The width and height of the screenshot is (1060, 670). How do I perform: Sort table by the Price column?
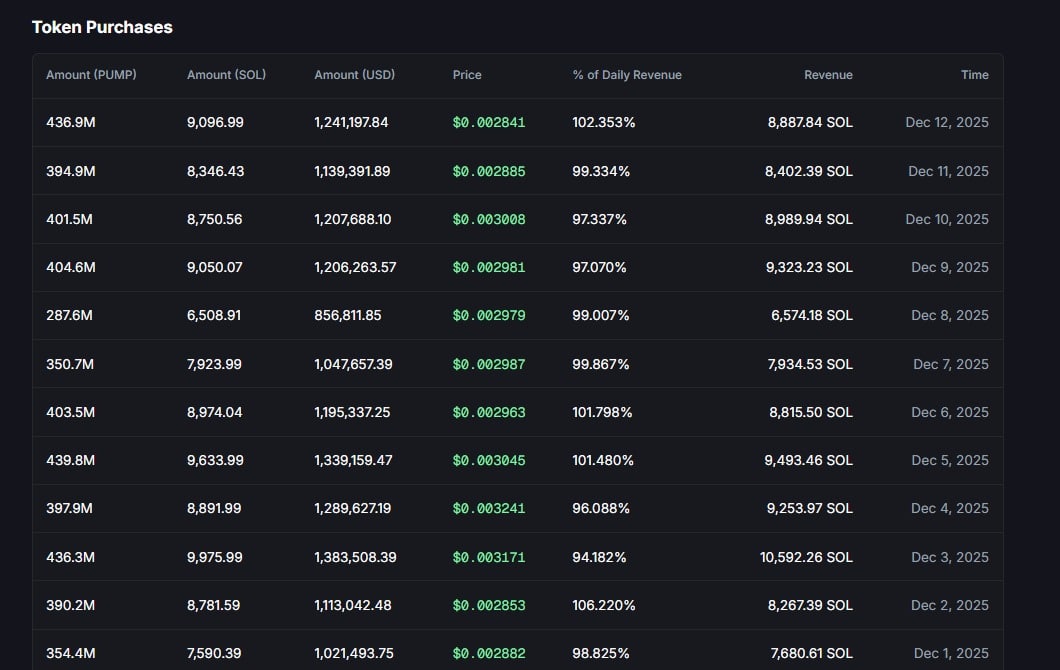click(x=466, y=75)
